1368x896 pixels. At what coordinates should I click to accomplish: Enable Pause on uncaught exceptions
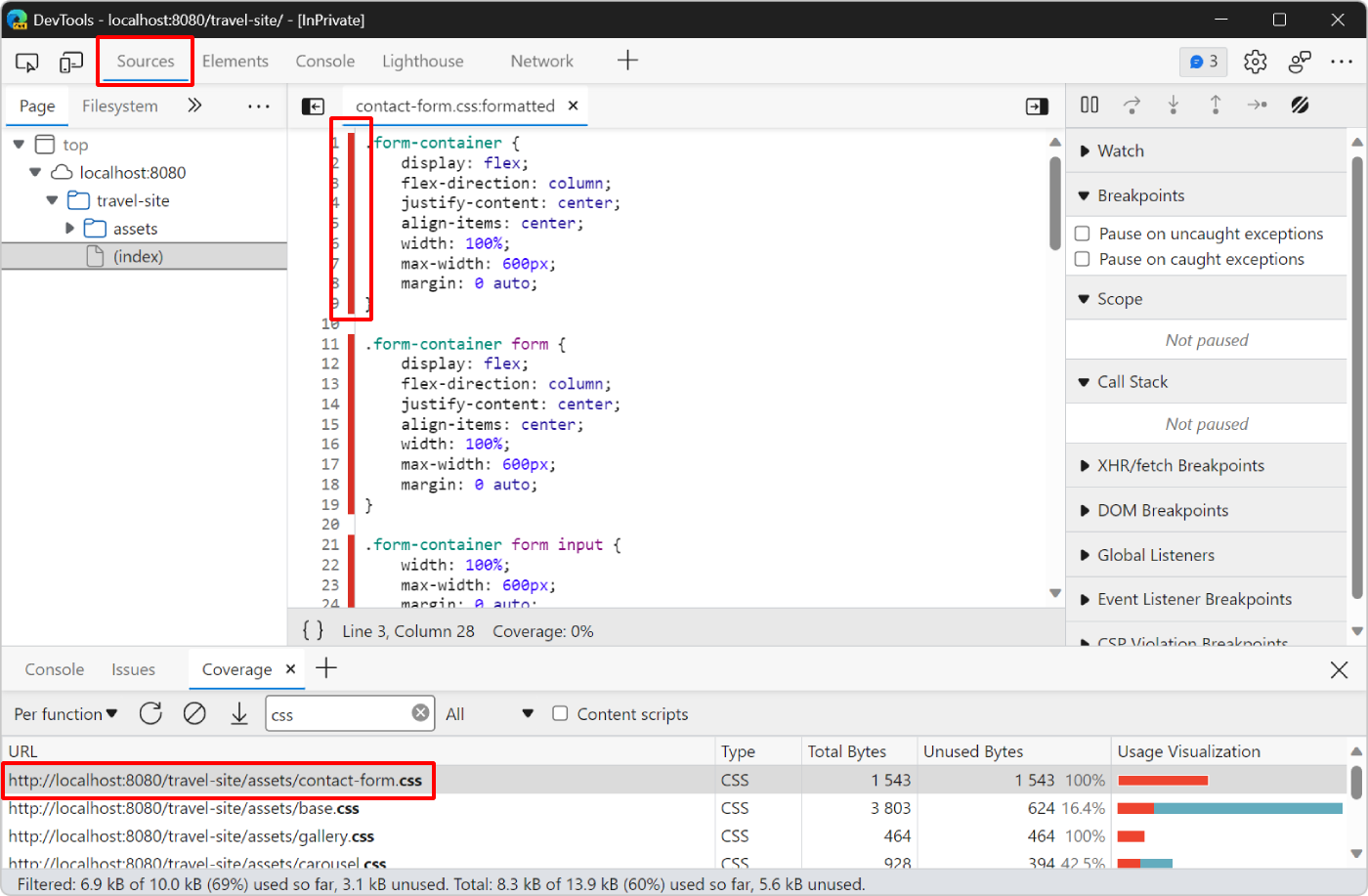1083,234
